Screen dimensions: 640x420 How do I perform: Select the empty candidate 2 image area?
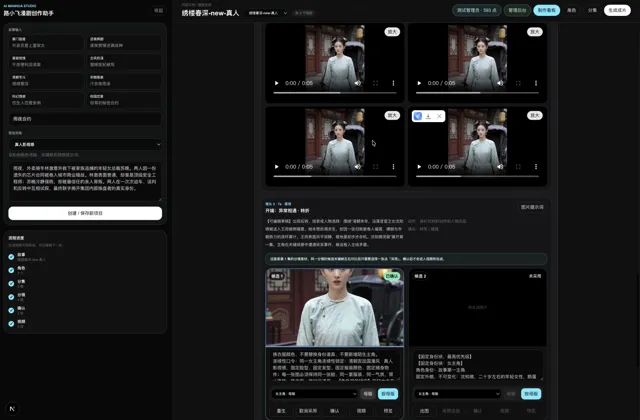[478, 307]
